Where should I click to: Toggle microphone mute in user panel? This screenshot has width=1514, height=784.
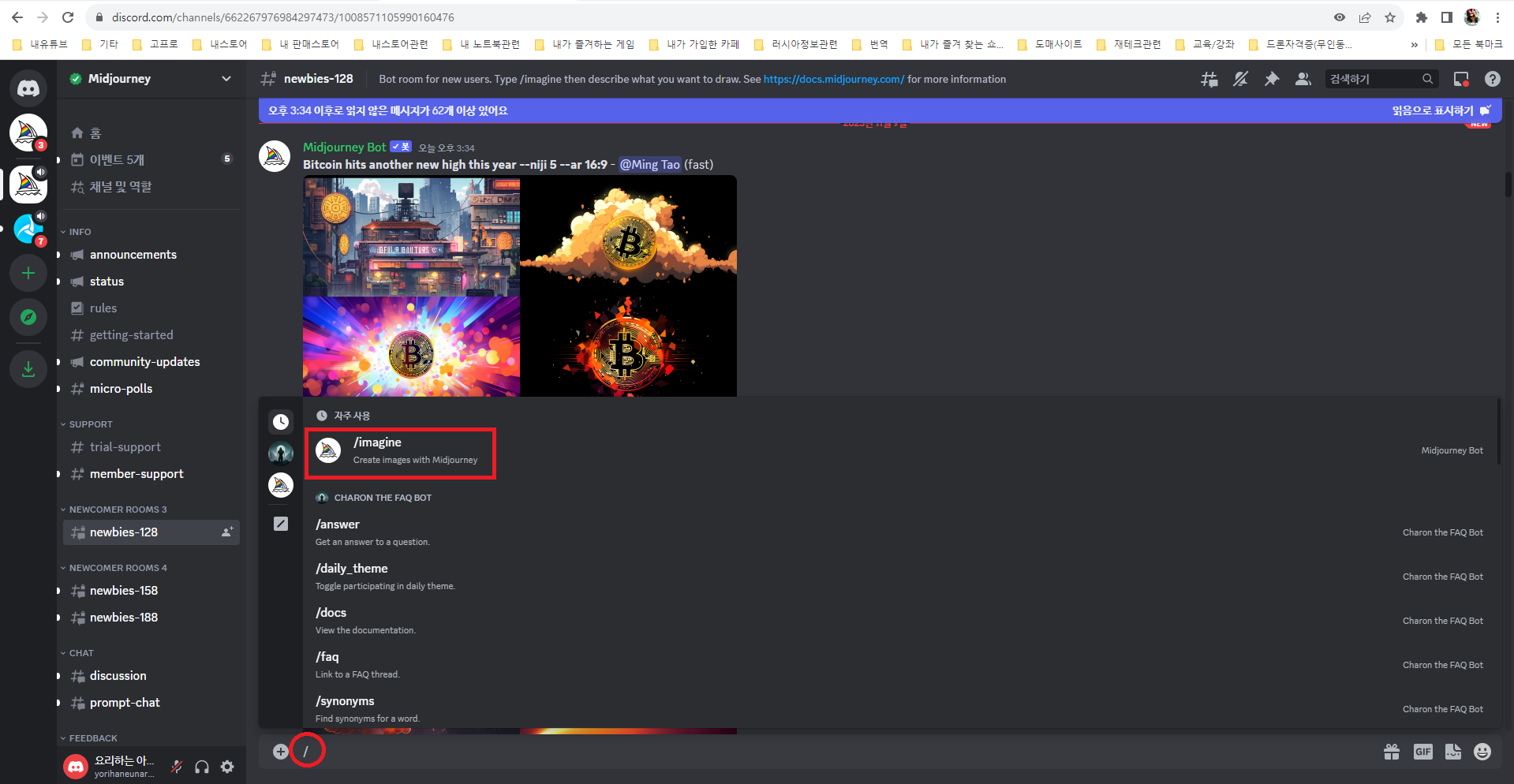pyautogui.click(x=177, y=767)
